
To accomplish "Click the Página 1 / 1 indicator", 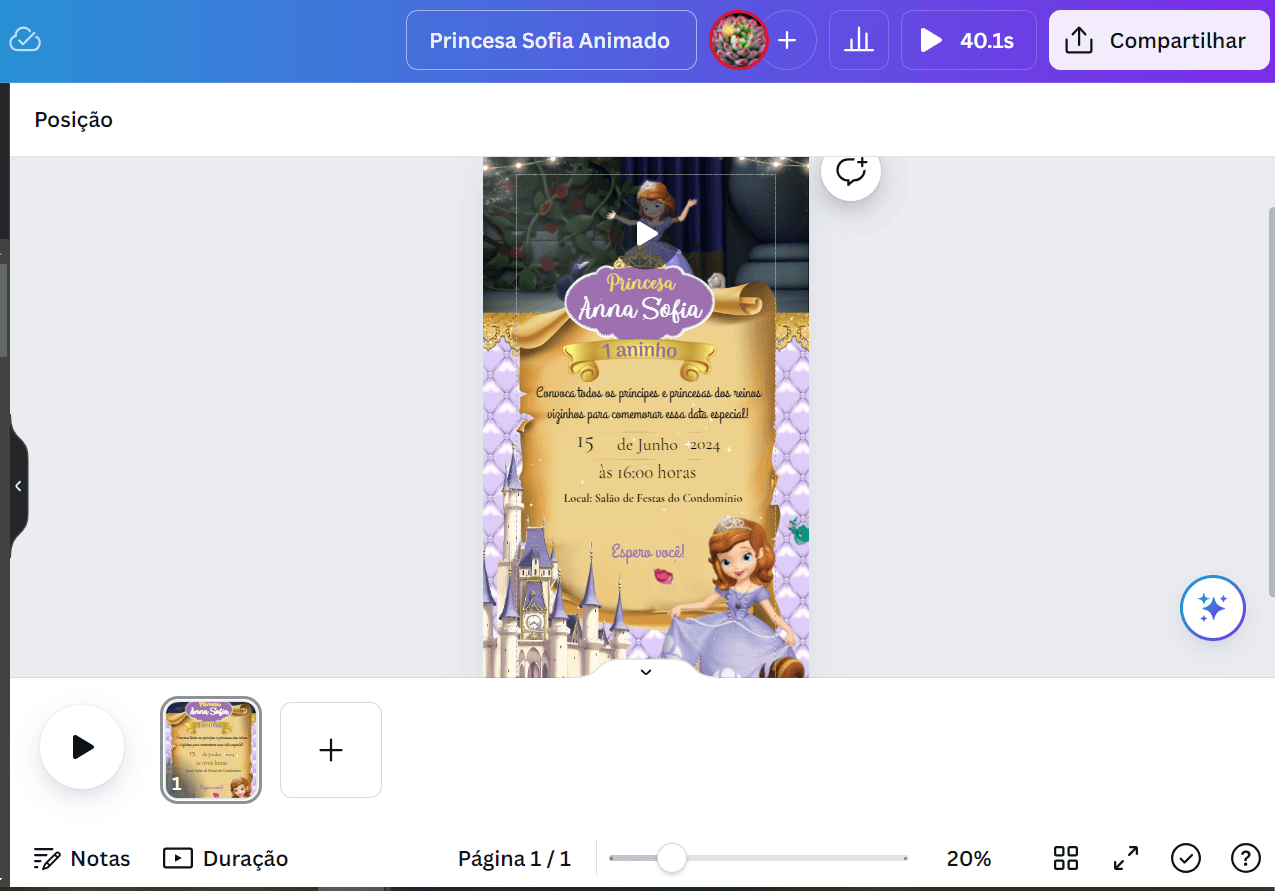I will coord(514,858).
